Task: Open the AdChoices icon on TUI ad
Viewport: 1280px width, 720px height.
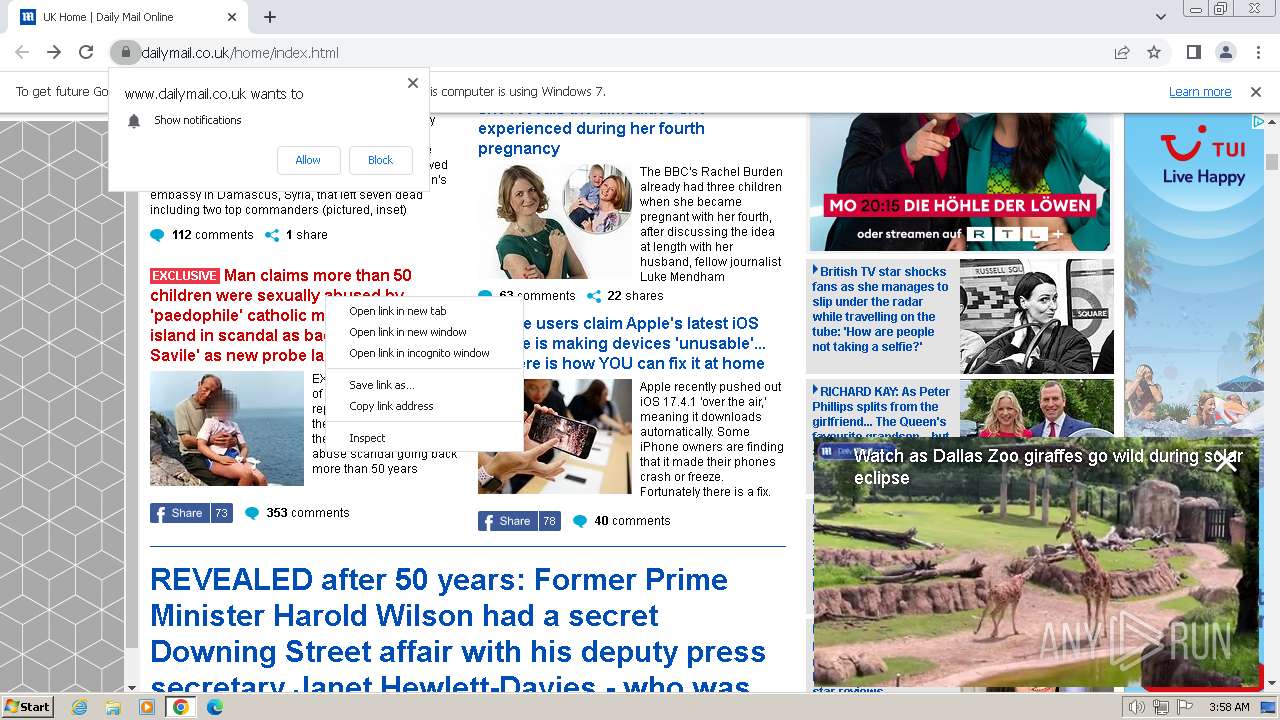Action: (x=1257, y=121)
